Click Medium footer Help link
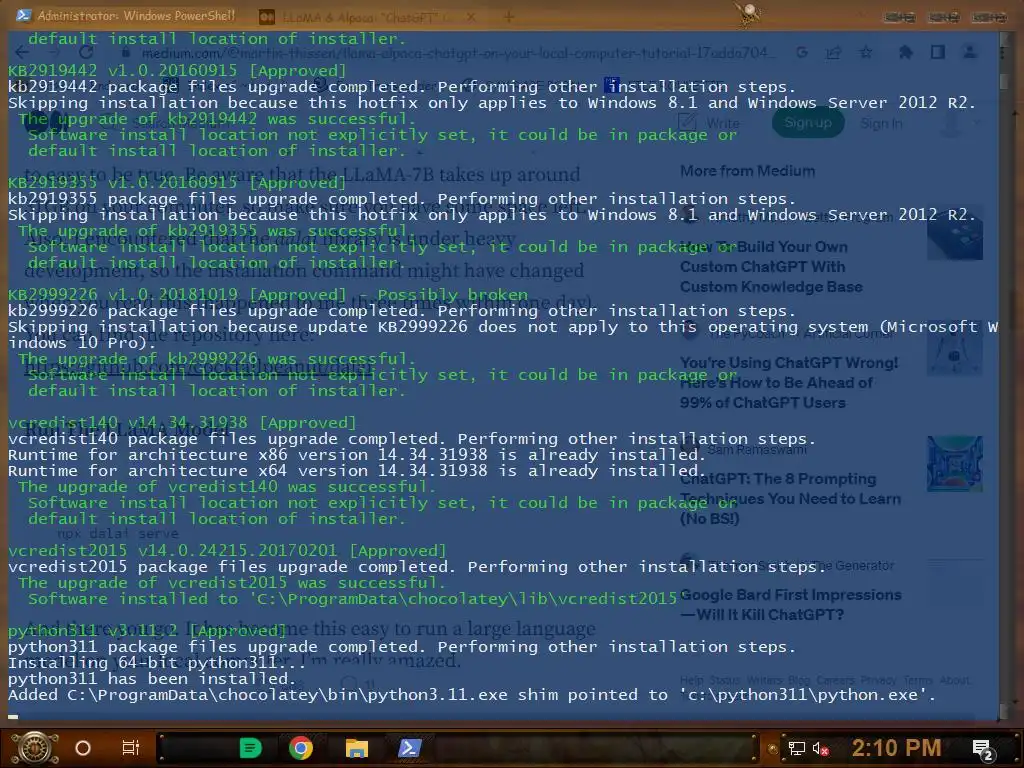 [692, 680]
